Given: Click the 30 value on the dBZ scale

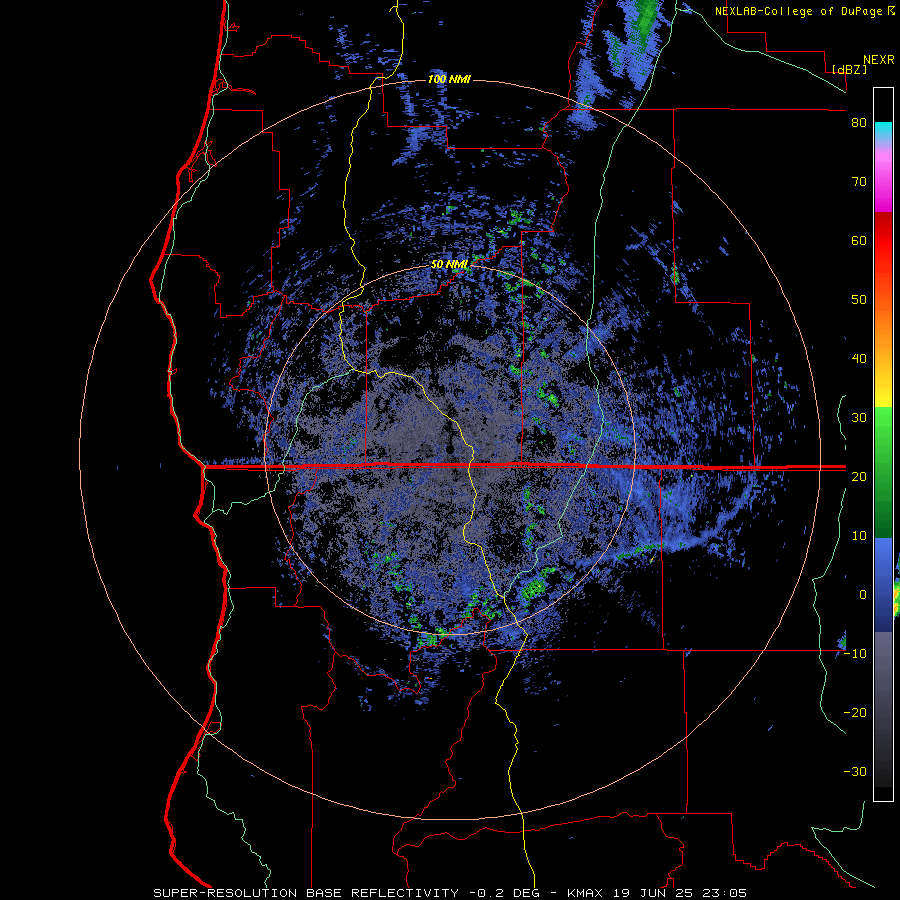Looking at the screenshot, I should 859,418.
